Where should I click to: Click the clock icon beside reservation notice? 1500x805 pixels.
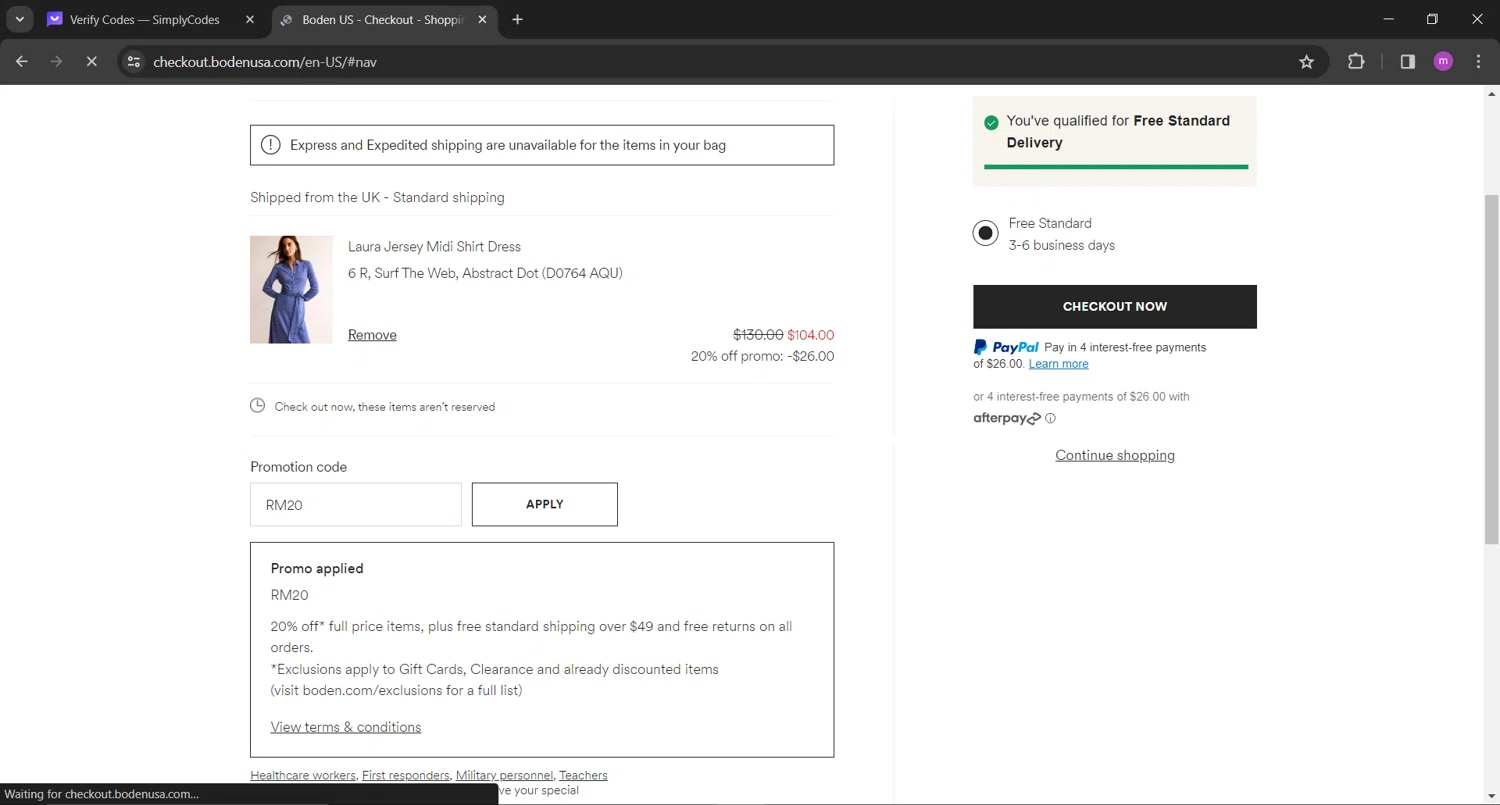[257, 406]
